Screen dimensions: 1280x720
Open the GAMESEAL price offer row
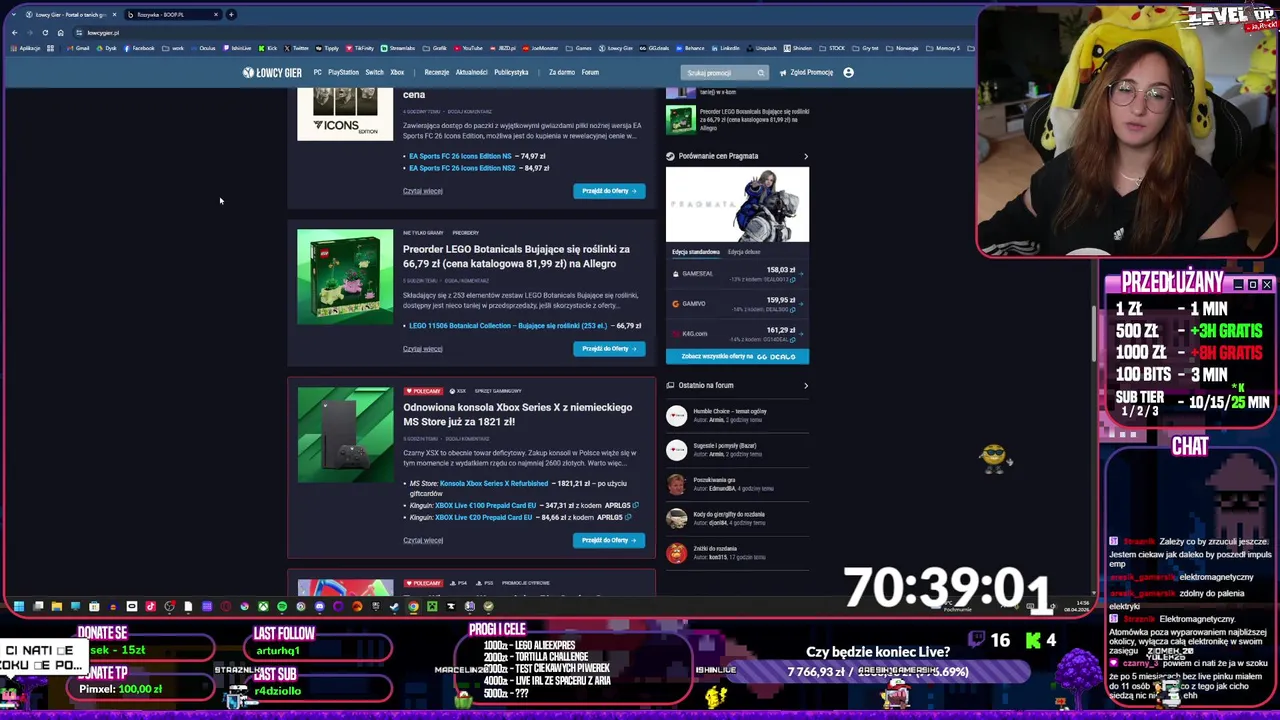pos(737,274)
